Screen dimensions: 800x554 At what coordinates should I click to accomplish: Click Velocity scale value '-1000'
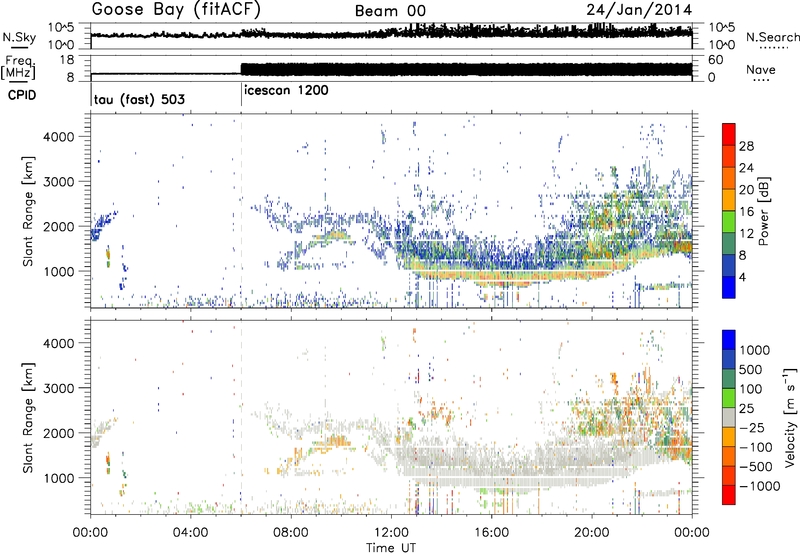click(x=759, y=486)
